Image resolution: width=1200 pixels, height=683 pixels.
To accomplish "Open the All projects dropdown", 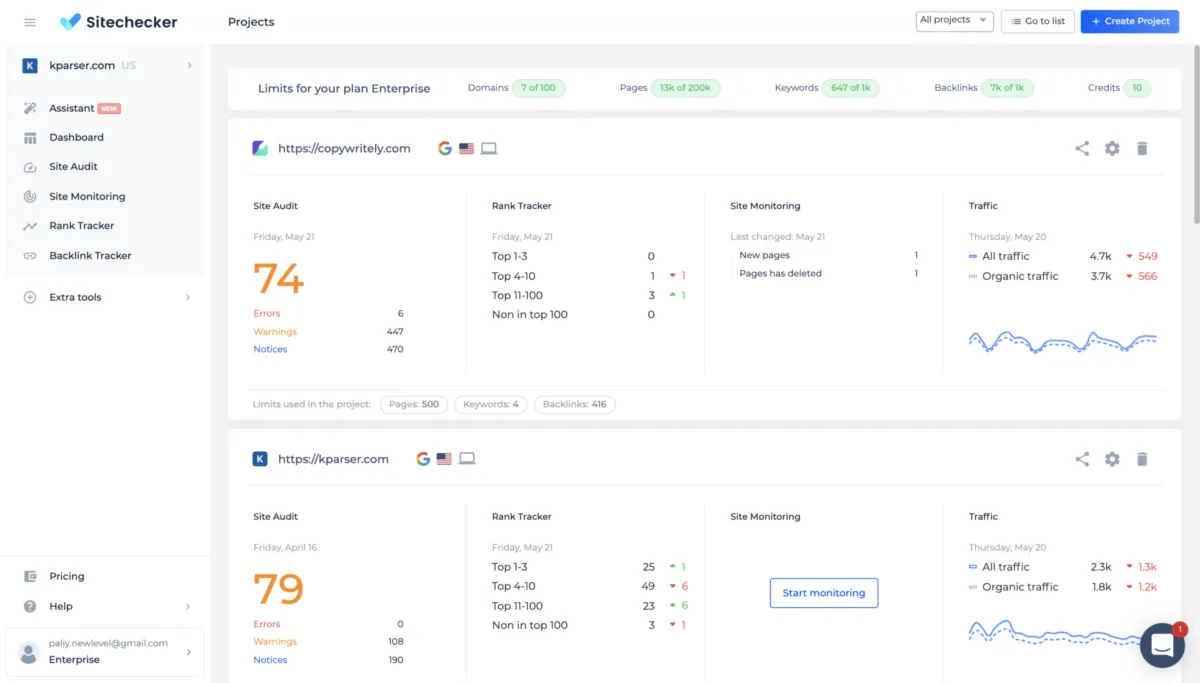I will pyautogui.click(x=954, y=21).
